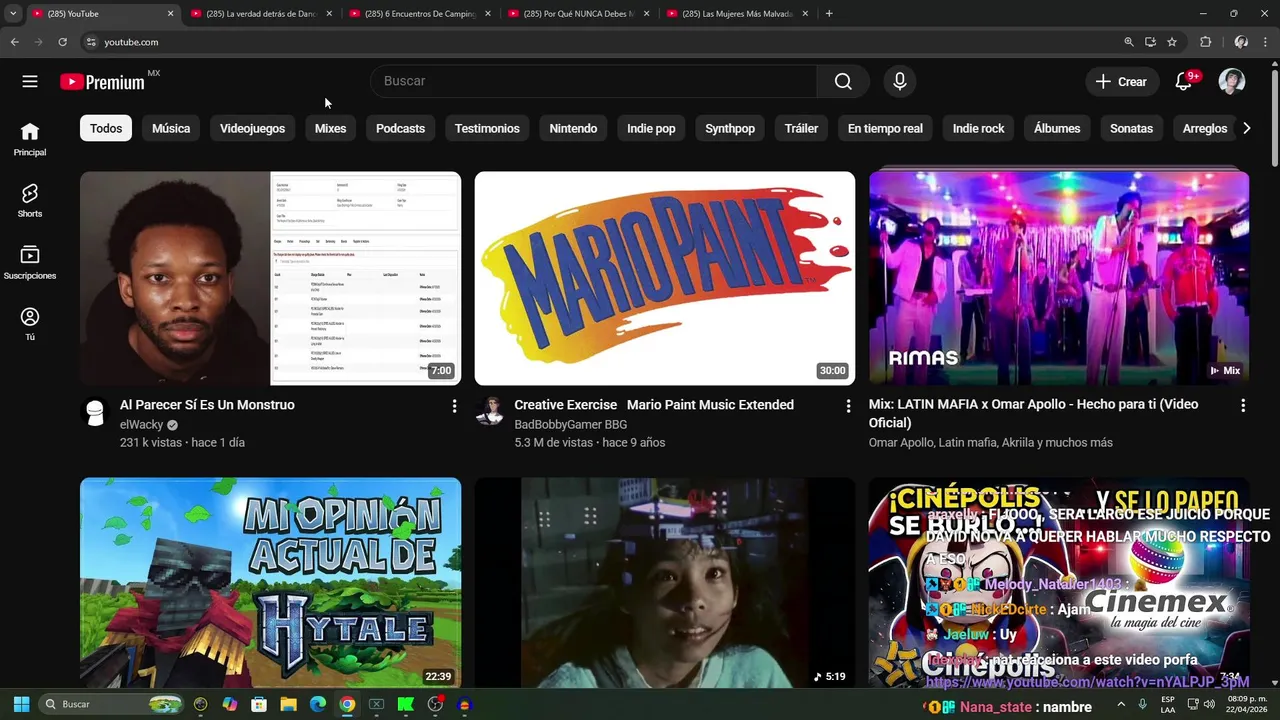
Task: Switch to Las Mujeres Más Malvadas tab
Action: (737, 14)
